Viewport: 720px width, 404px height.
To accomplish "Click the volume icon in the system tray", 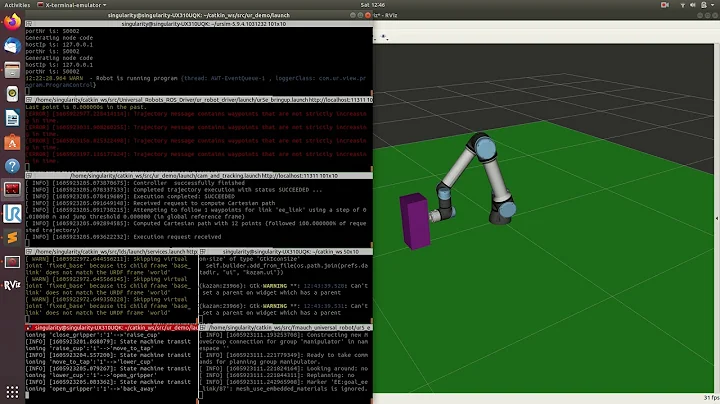I will 693,5.
